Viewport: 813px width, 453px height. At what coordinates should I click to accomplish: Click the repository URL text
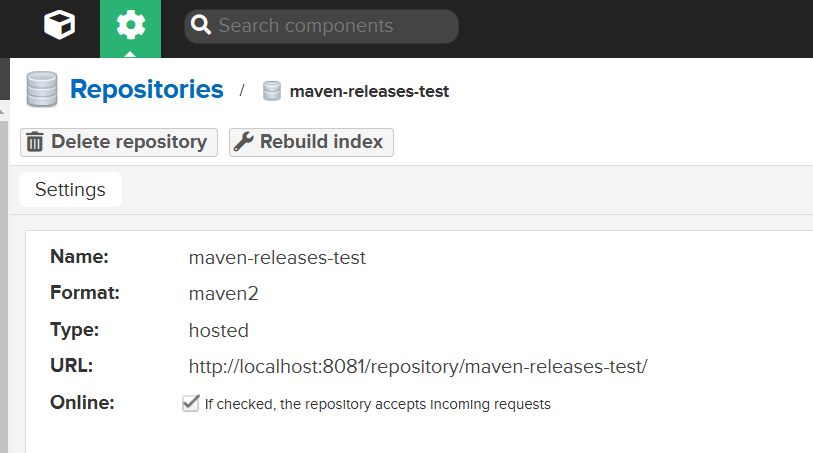[418, 367]
